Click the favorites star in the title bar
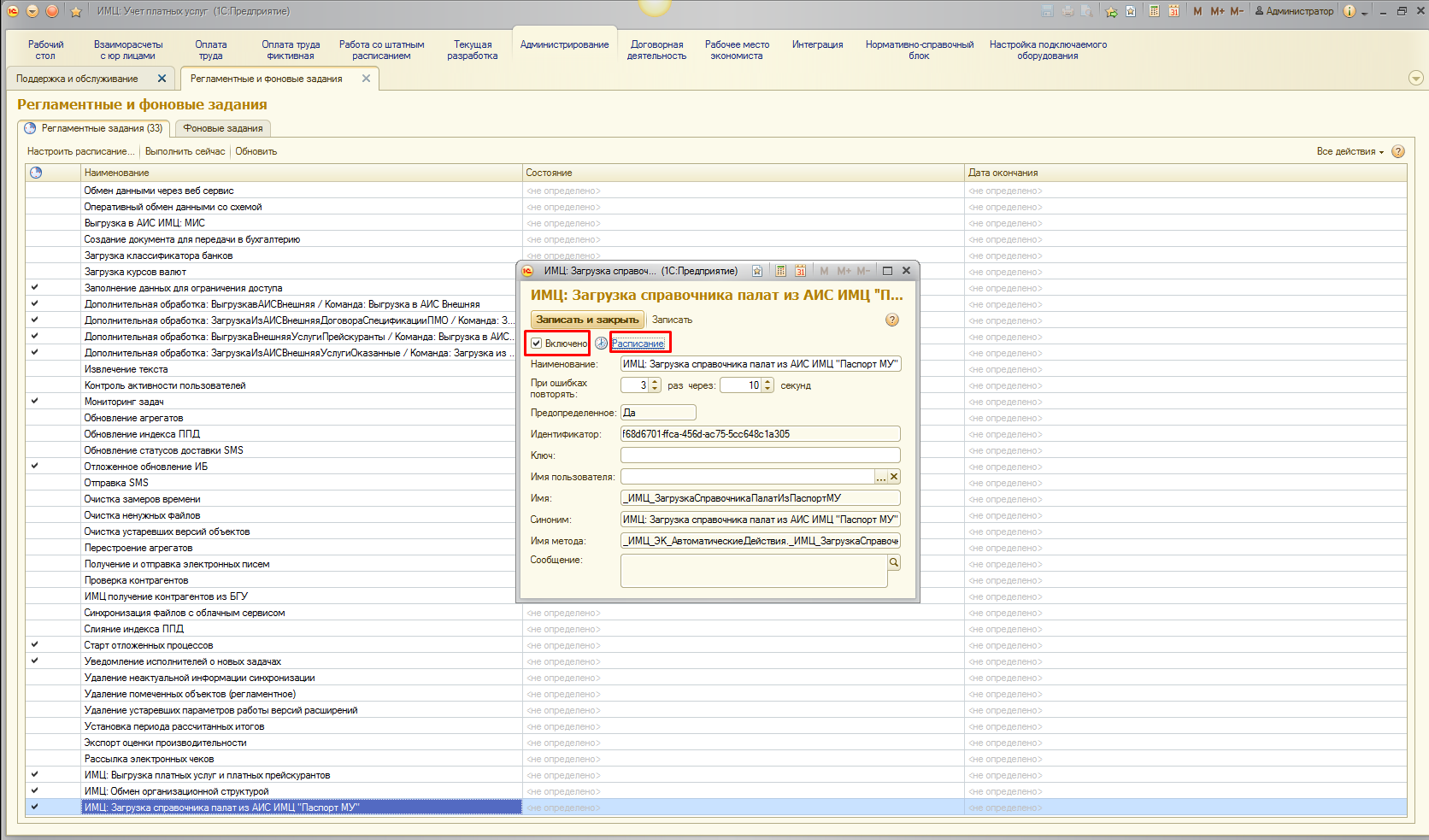Screen dimensions: 1429x840 (x=76, y=11)
